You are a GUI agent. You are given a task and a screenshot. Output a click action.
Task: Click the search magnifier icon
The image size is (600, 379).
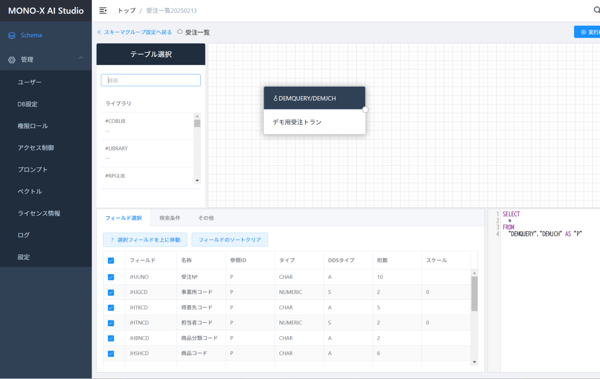click(597, 10)
